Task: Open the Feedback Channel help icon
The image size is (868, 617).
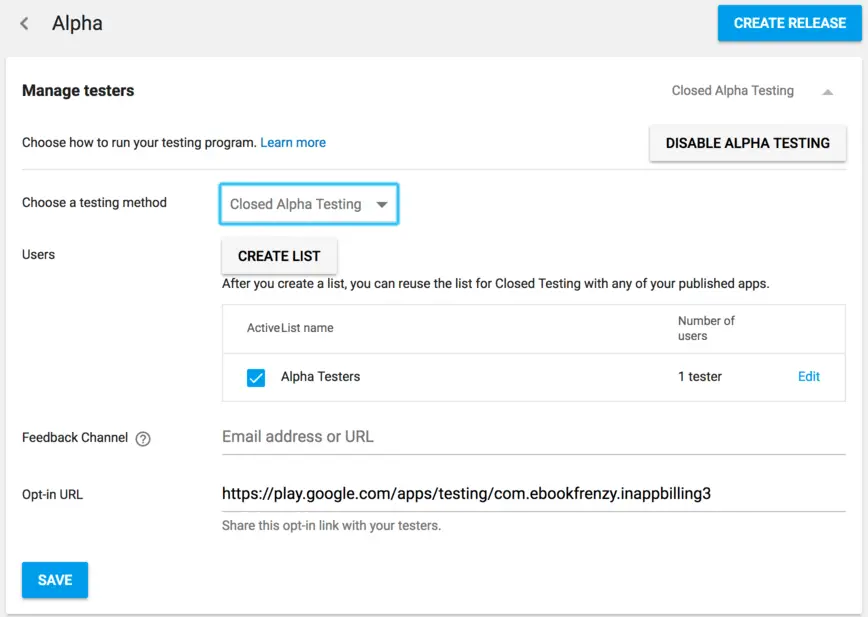Action: 143,438
